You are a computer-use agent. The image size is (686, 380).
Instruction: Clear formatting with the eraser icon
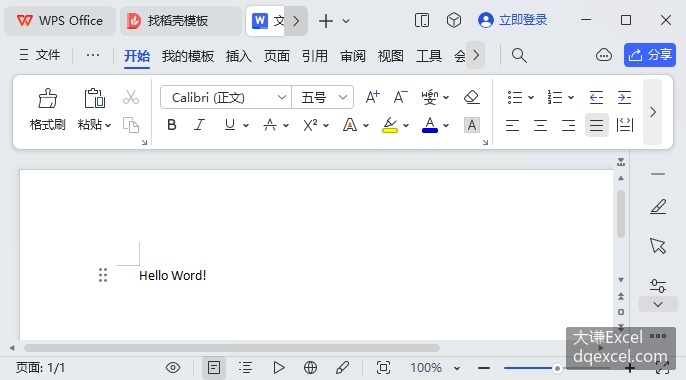(471, 97)
